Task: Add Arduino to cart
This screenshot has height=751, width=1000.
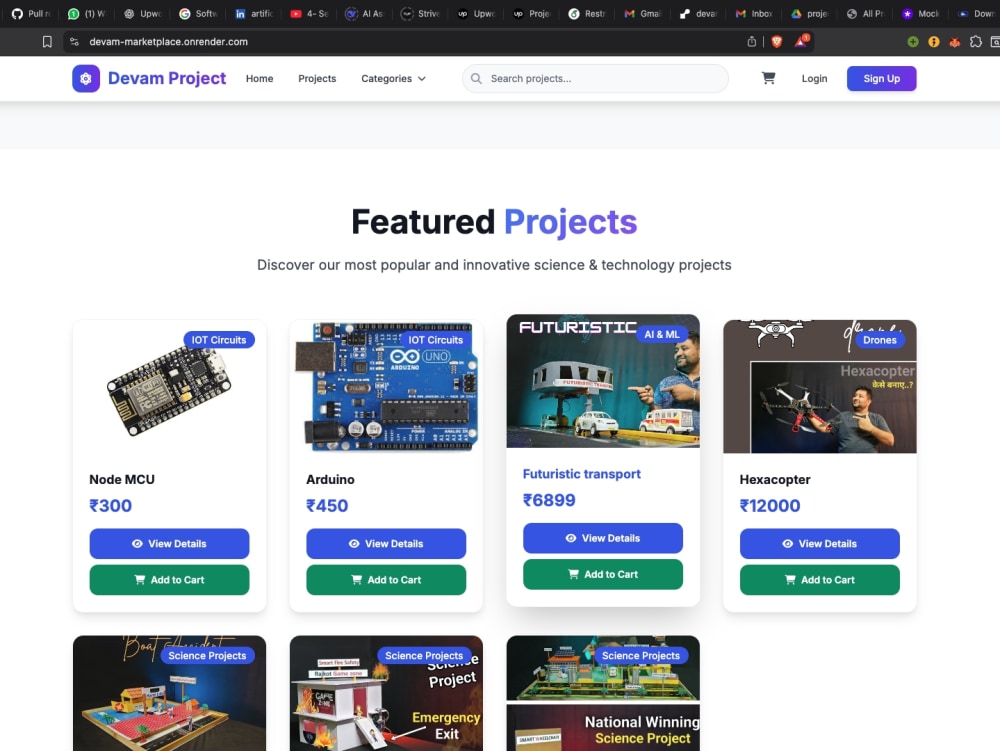Action: tap(386, 580)
